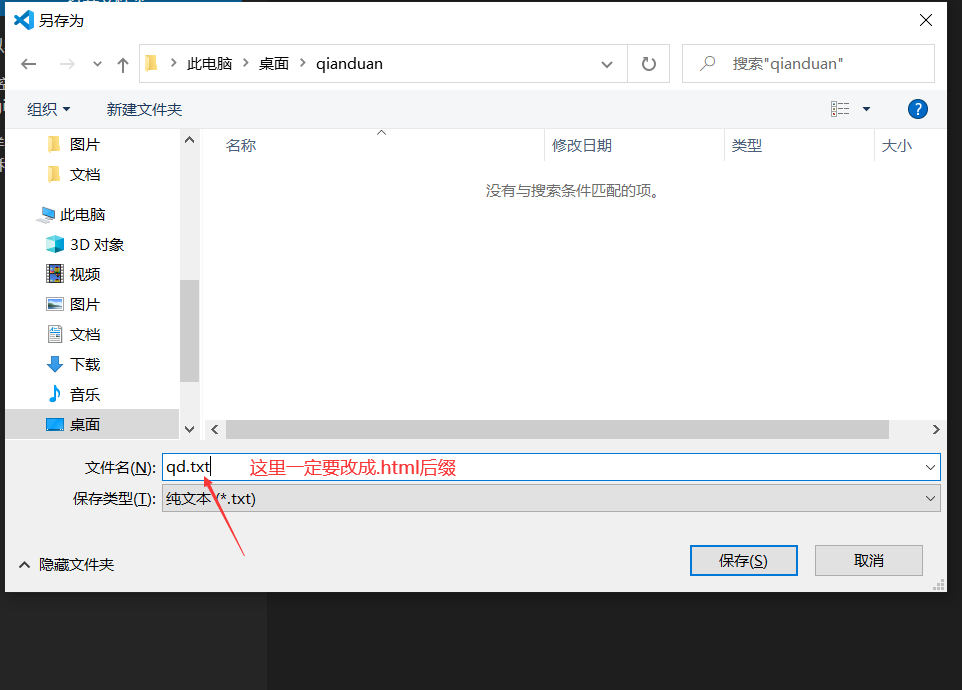
Task: Click the 取消 cancel button
Action: [x=868, y=560]
